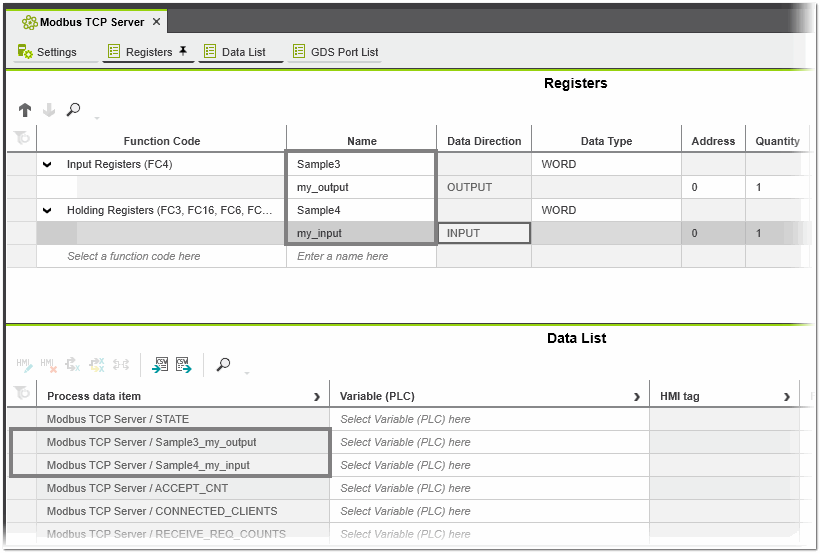This screenshot has height=553, width=820.
Task: Switch to the Settings tab
Action: pyautogui.click(x=48, y=52)
